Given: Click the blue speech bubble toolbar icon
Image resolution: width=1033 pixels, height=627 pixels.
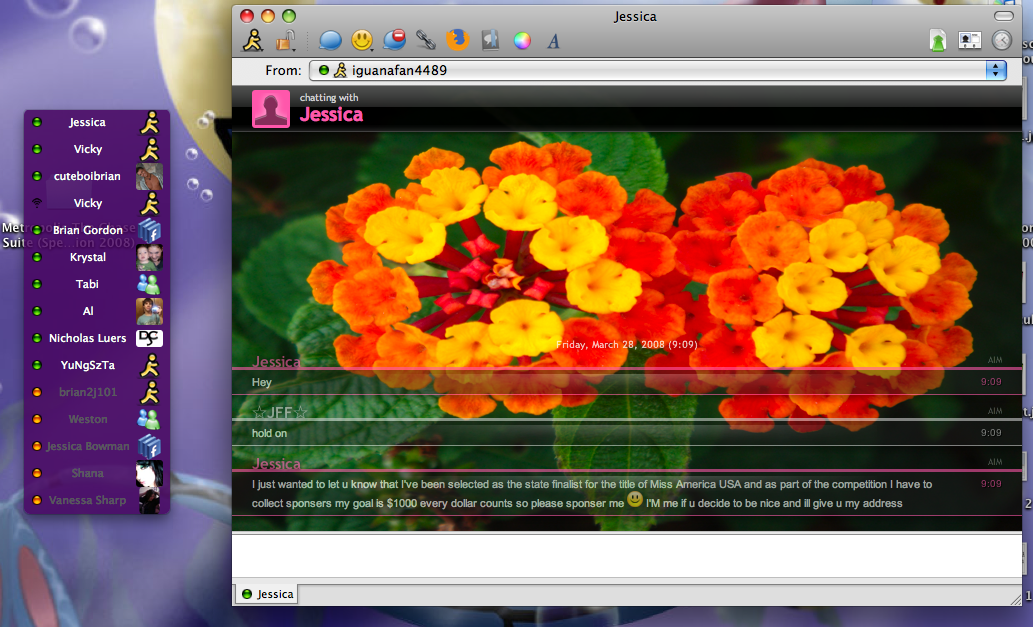Looking at the screenshot, I should [x=330, y=41].
